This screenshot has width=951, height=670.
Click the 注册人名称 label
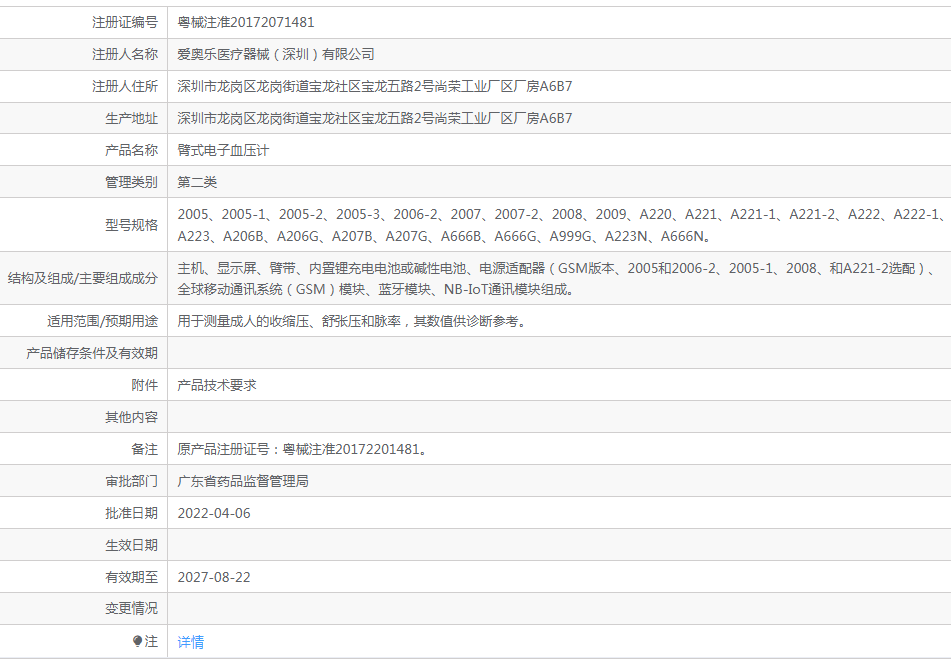tap(125, 55)
